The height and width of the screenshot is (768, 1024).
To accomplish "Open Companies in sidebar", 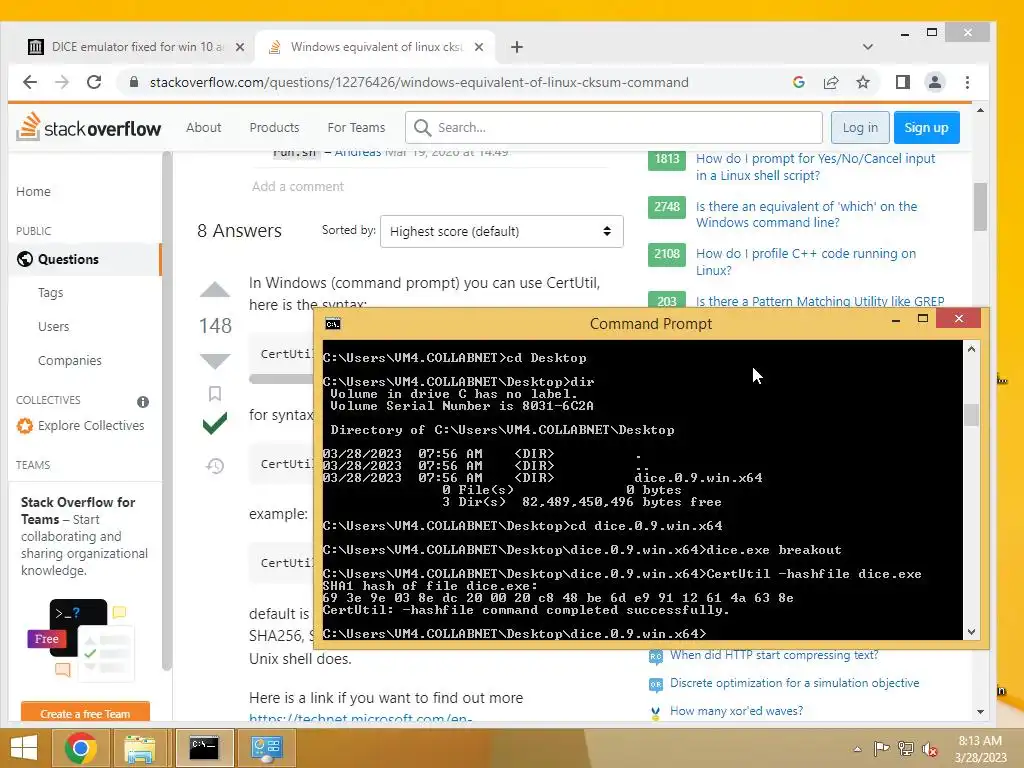I will [70, 360].
